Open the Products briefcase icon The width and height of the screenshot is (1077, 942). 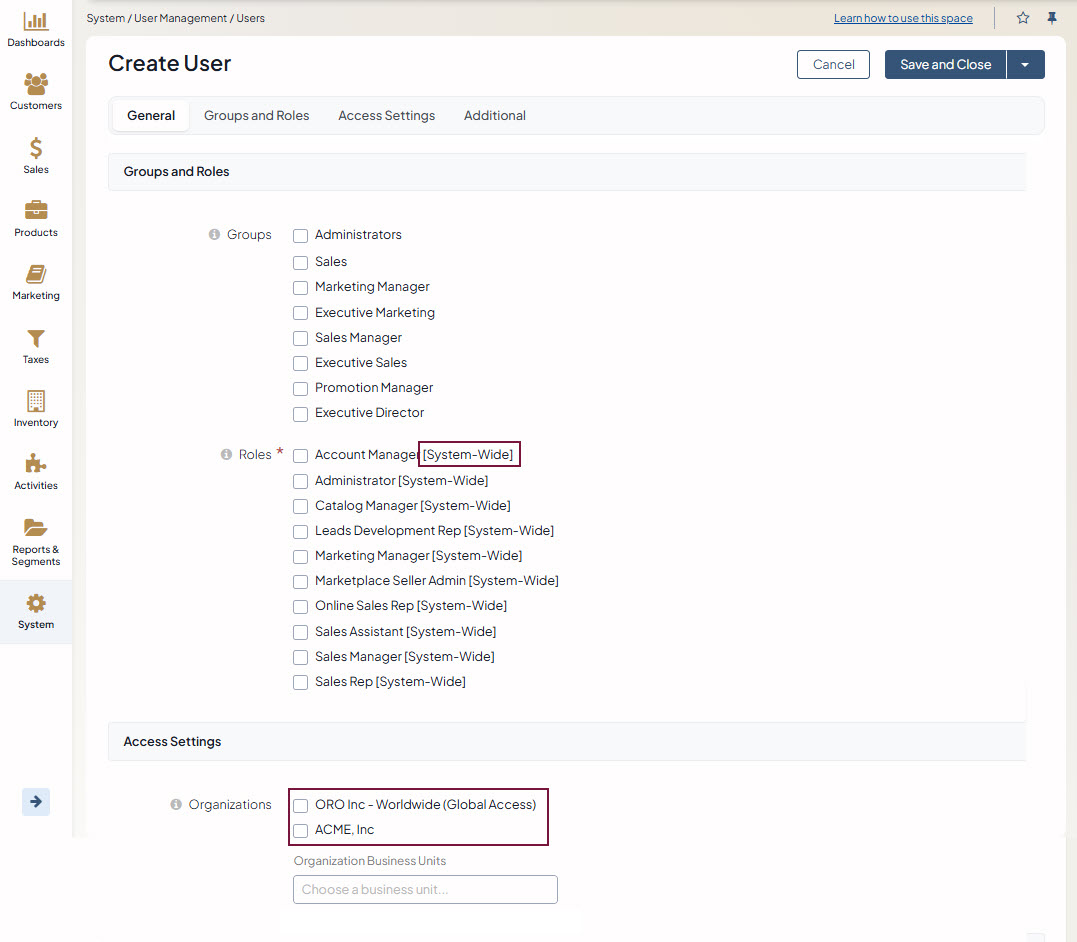[36, 211]
